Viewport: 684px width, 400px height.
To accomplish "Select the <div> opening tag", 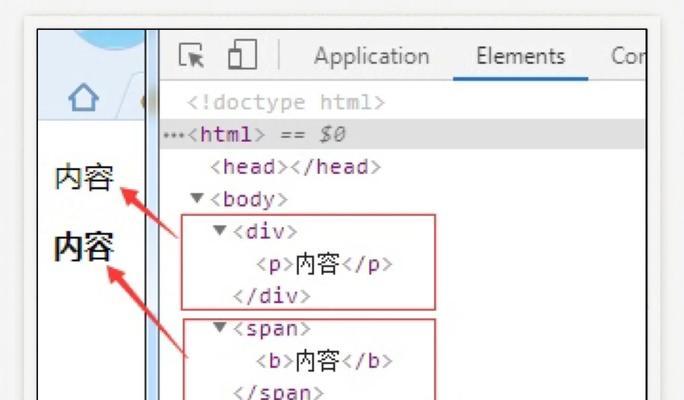I will [x=265, y=232].
